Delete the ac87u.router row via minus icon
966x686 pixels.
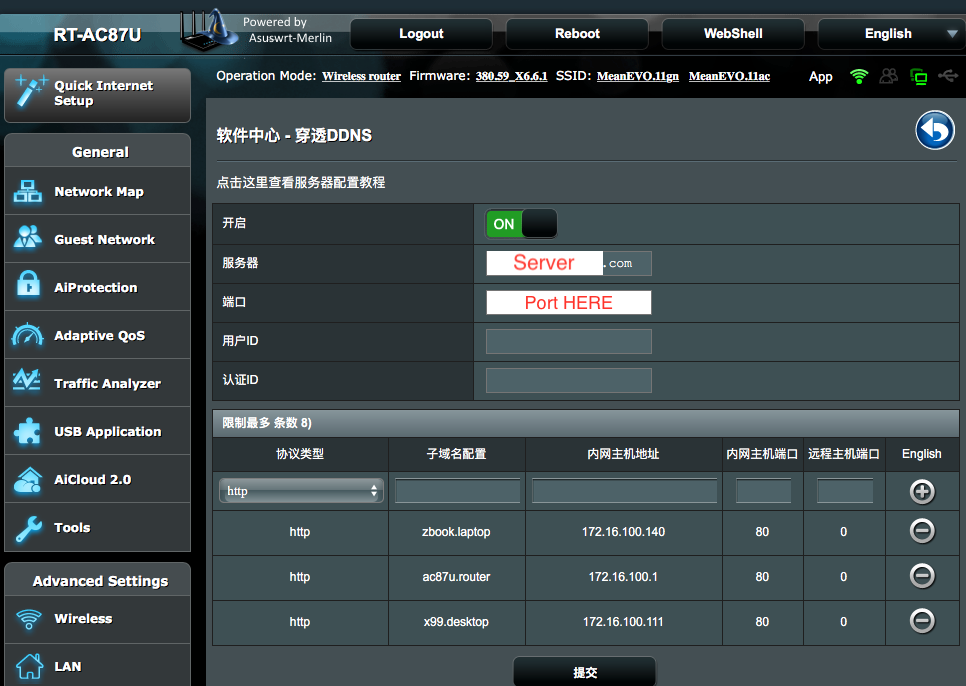coord(921,576)
